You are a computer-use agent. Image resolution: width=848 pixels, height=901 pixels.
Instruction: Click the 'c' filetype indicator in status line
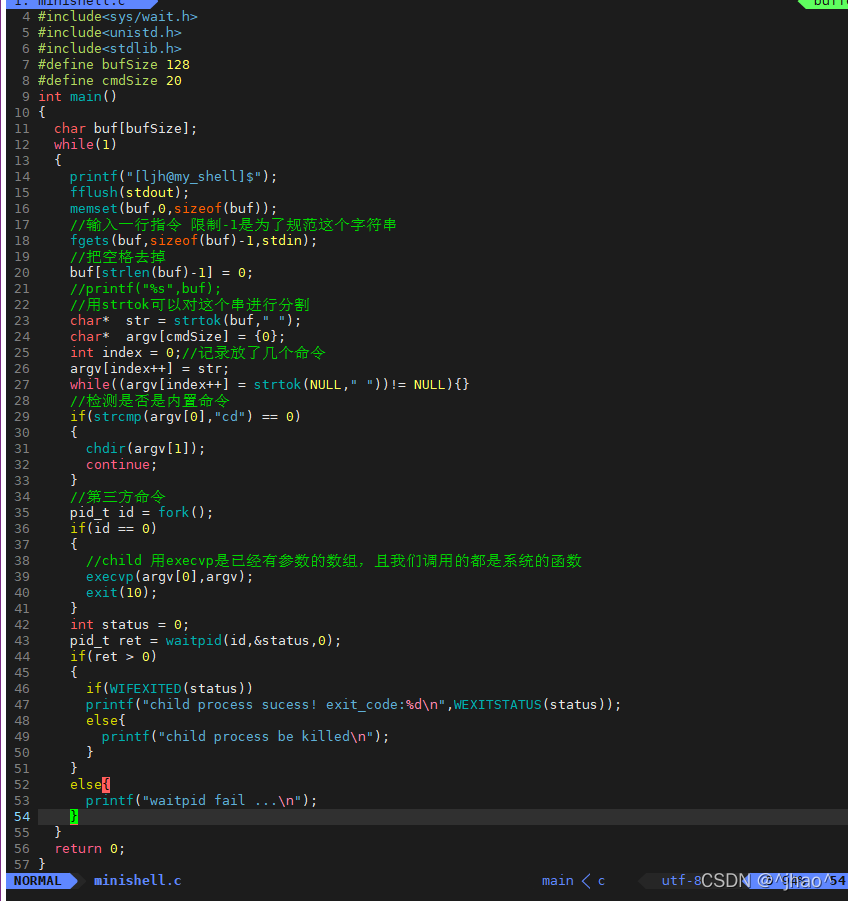click(x=601, y=881)
